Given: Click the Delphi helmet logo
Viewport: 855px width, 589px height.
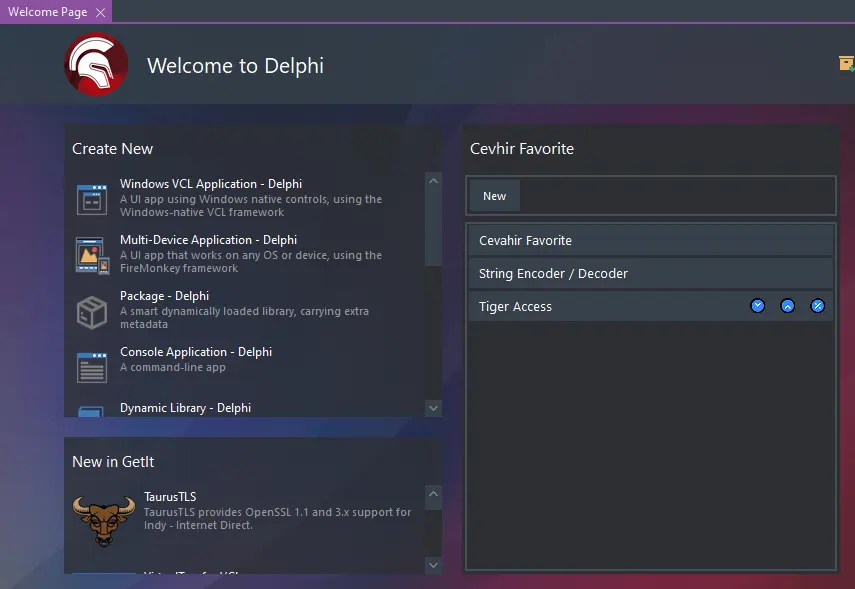Looking at the screenshot, I should (x=96, y=64).
